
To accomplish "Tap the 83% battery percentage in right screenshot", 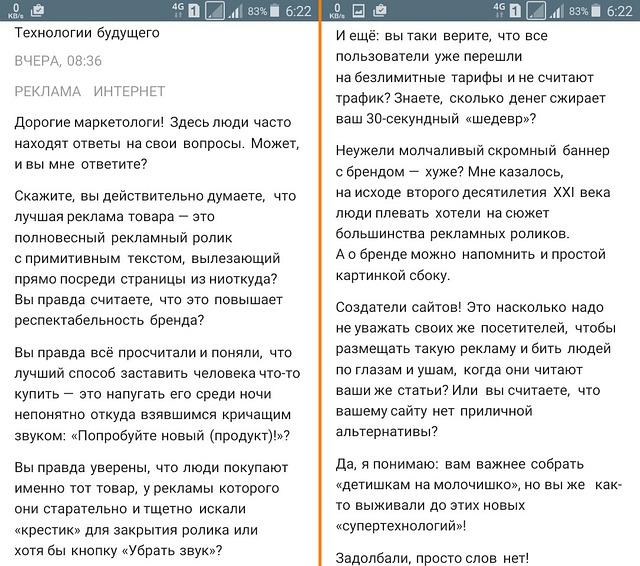I will point(578,11).
